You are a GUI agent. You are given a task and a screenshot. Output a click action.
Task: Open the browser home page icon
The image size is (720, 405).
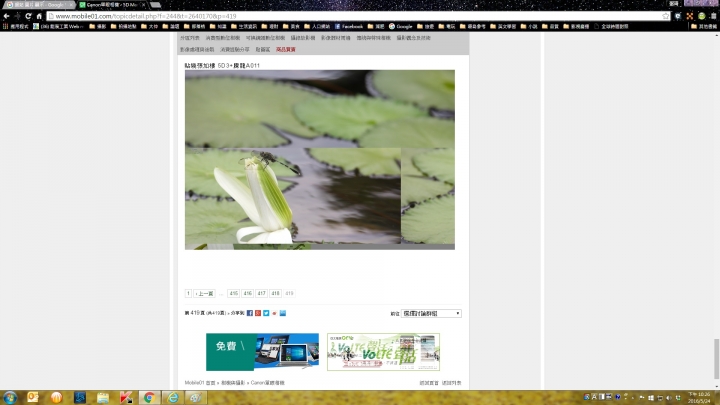(x=39, y=16)
